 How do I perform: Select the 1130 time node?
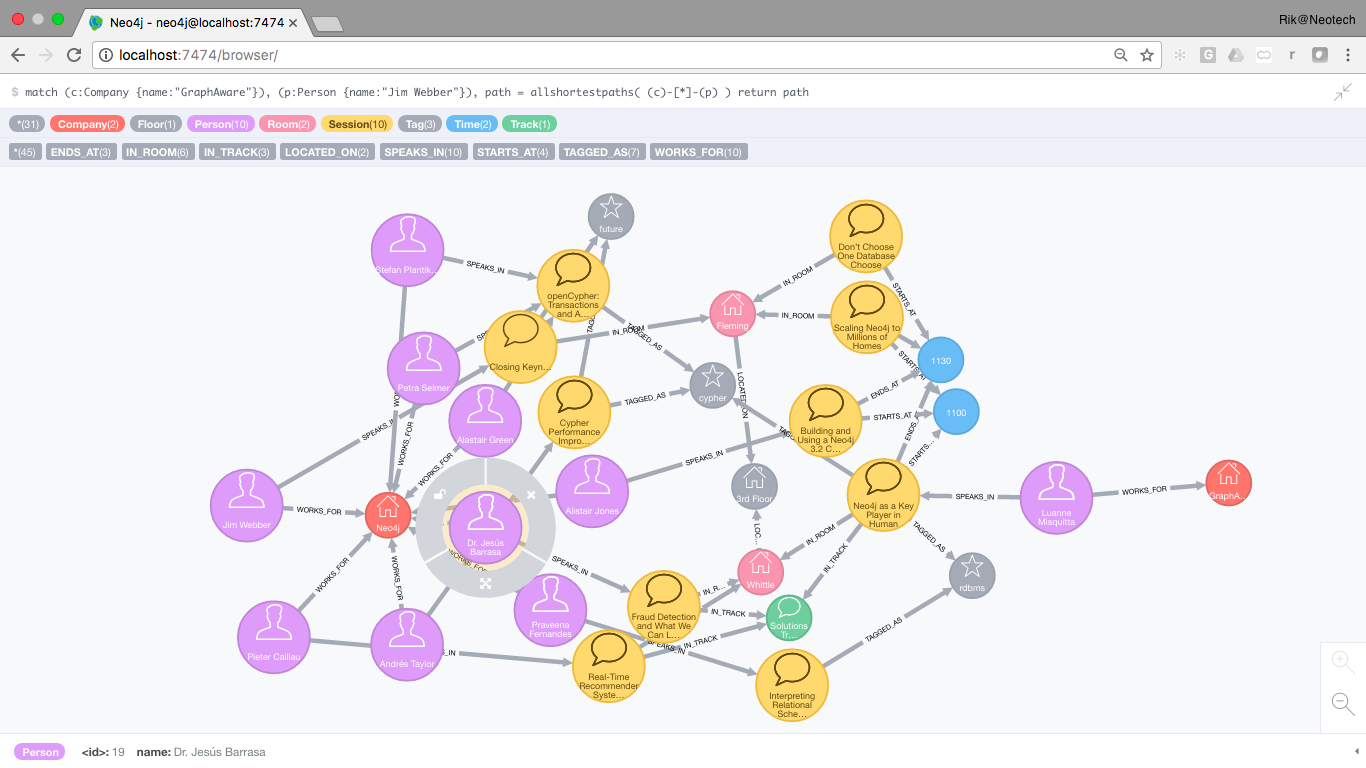[940, 360]
